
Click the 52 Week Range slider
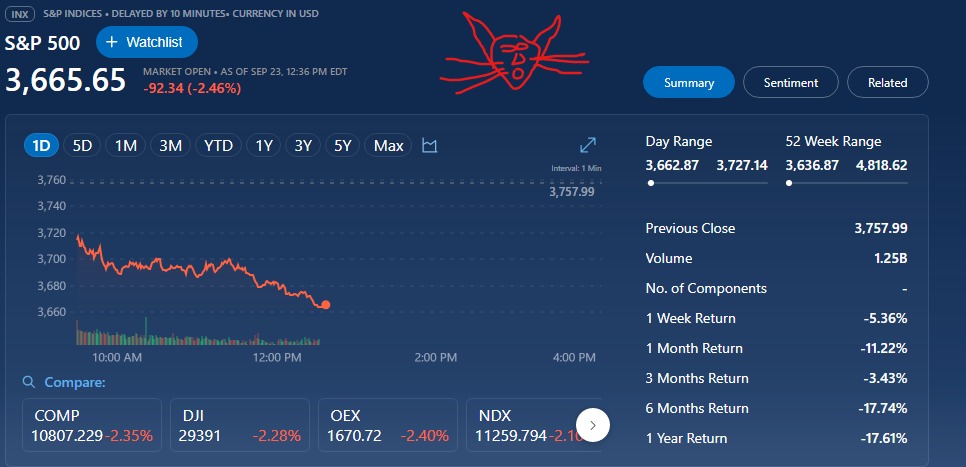(846, 183)
